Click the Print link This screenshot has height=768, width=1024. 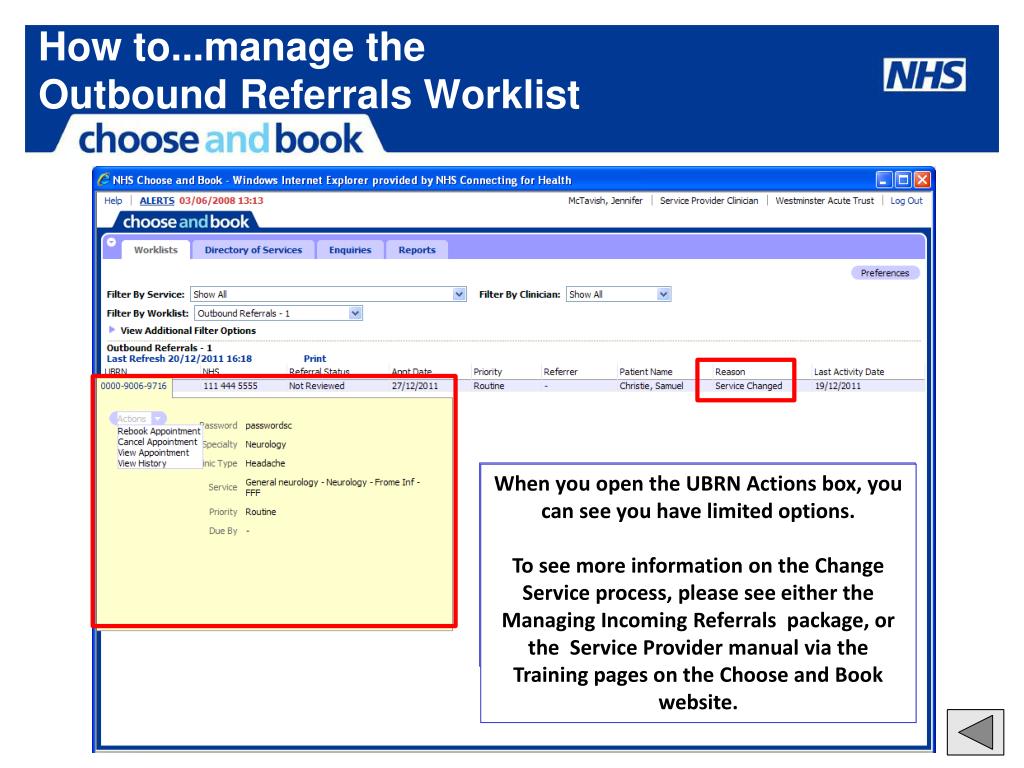tap(315, 359)
